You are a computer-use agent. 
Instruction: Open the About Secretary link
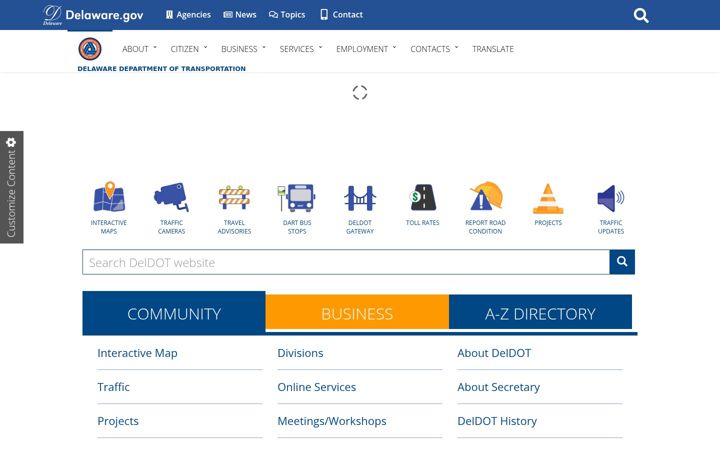499,387
